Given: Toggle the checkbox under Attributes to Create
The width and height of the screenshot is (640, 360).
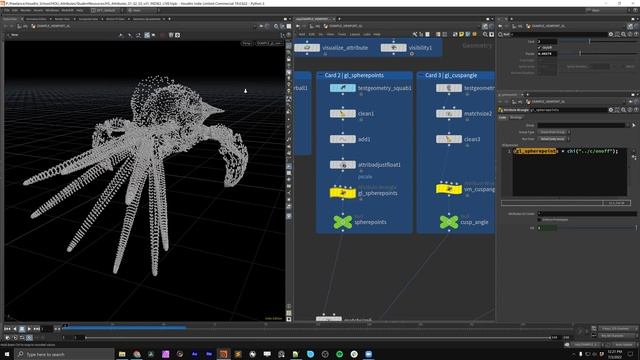Looking at the screenshot, I should pos(540,220).
